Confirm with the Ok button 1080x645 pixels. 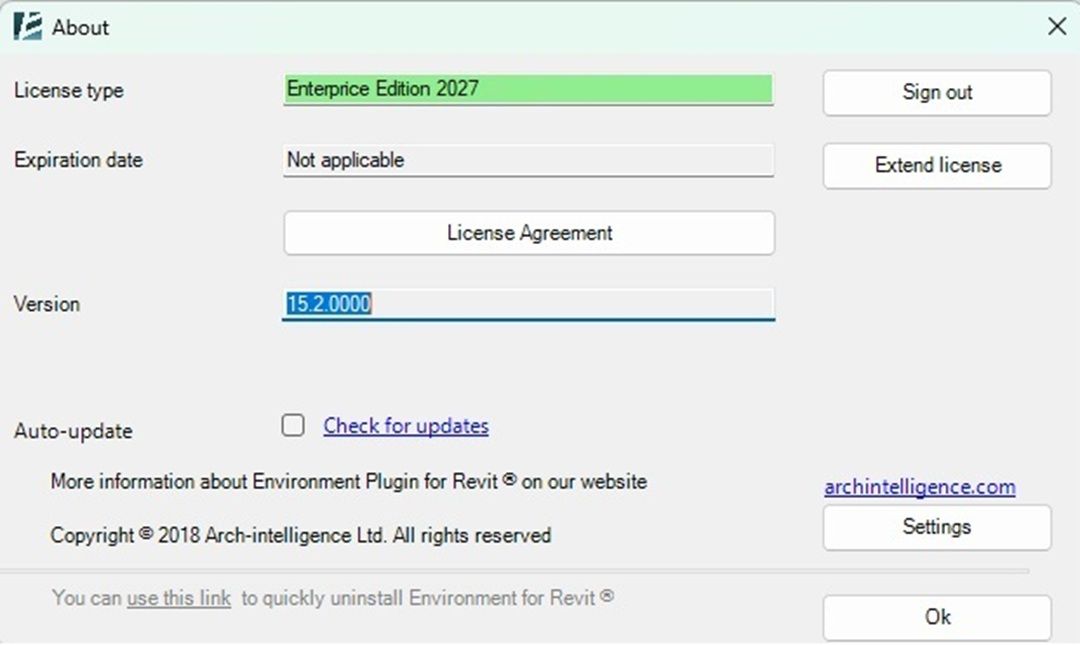coord(937,617)
